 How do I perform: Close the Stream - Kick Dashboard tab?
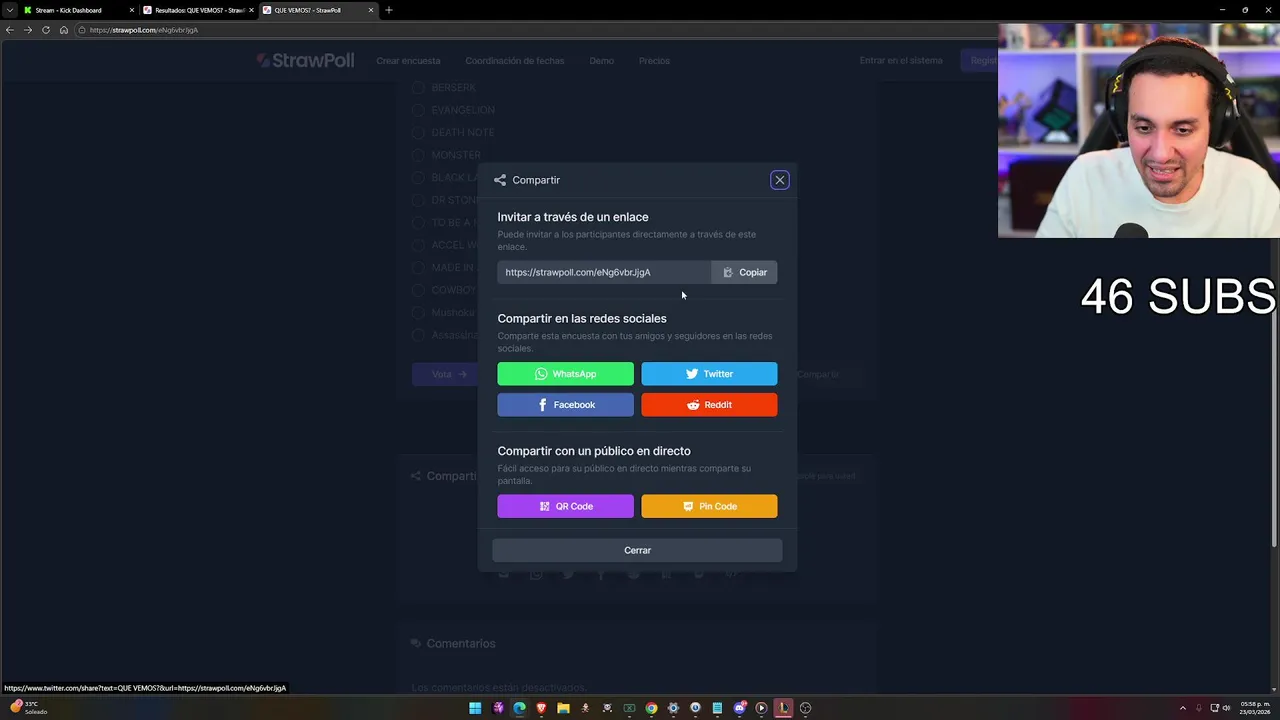tap(131, 10)
